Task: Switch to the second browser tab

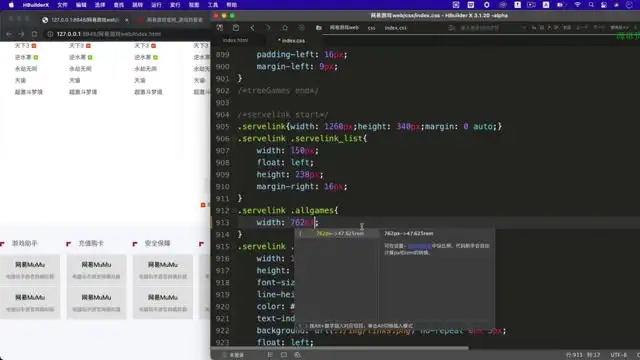Action: pyautogui.click(x=170, y=20)
